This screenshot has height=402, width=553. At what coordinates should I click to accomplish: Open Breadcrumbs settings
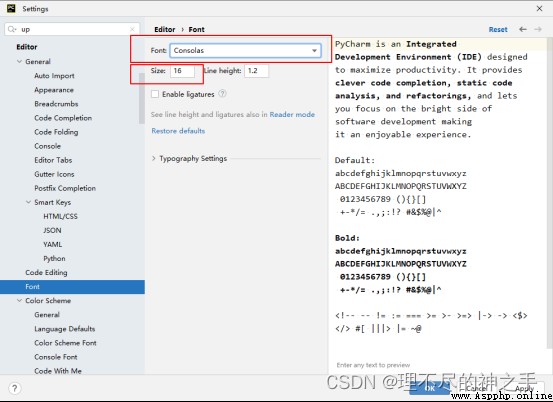56,104
